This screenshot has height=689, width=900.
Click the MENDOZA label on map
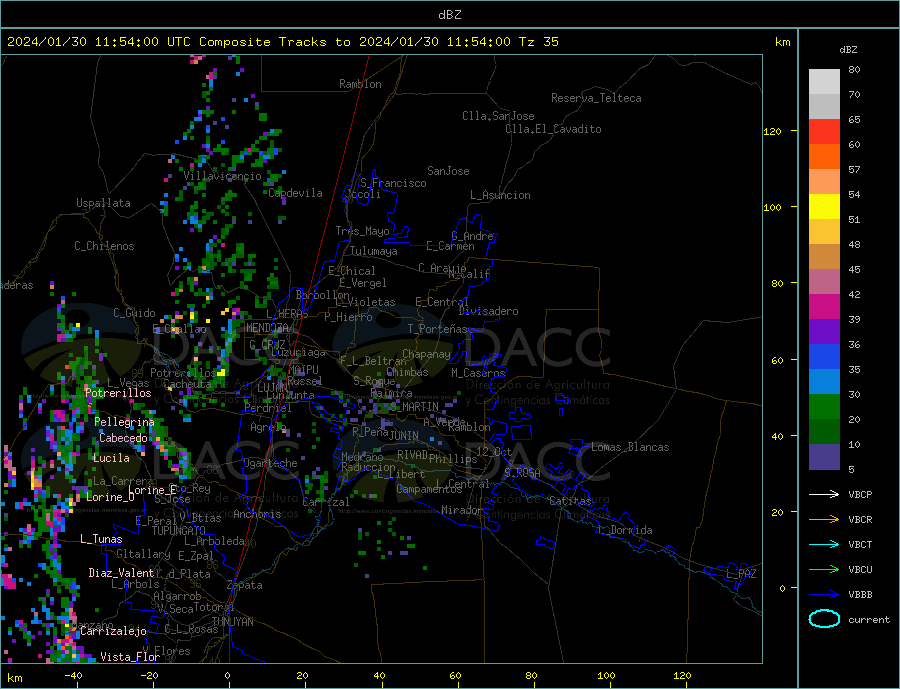tap(267, 328)
